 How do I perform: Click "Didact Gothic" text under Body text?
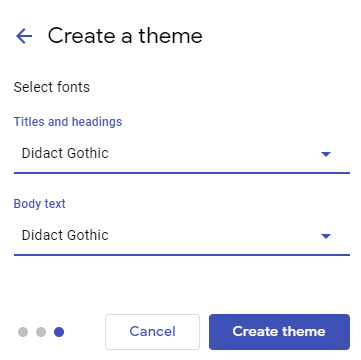click(65, 235)
